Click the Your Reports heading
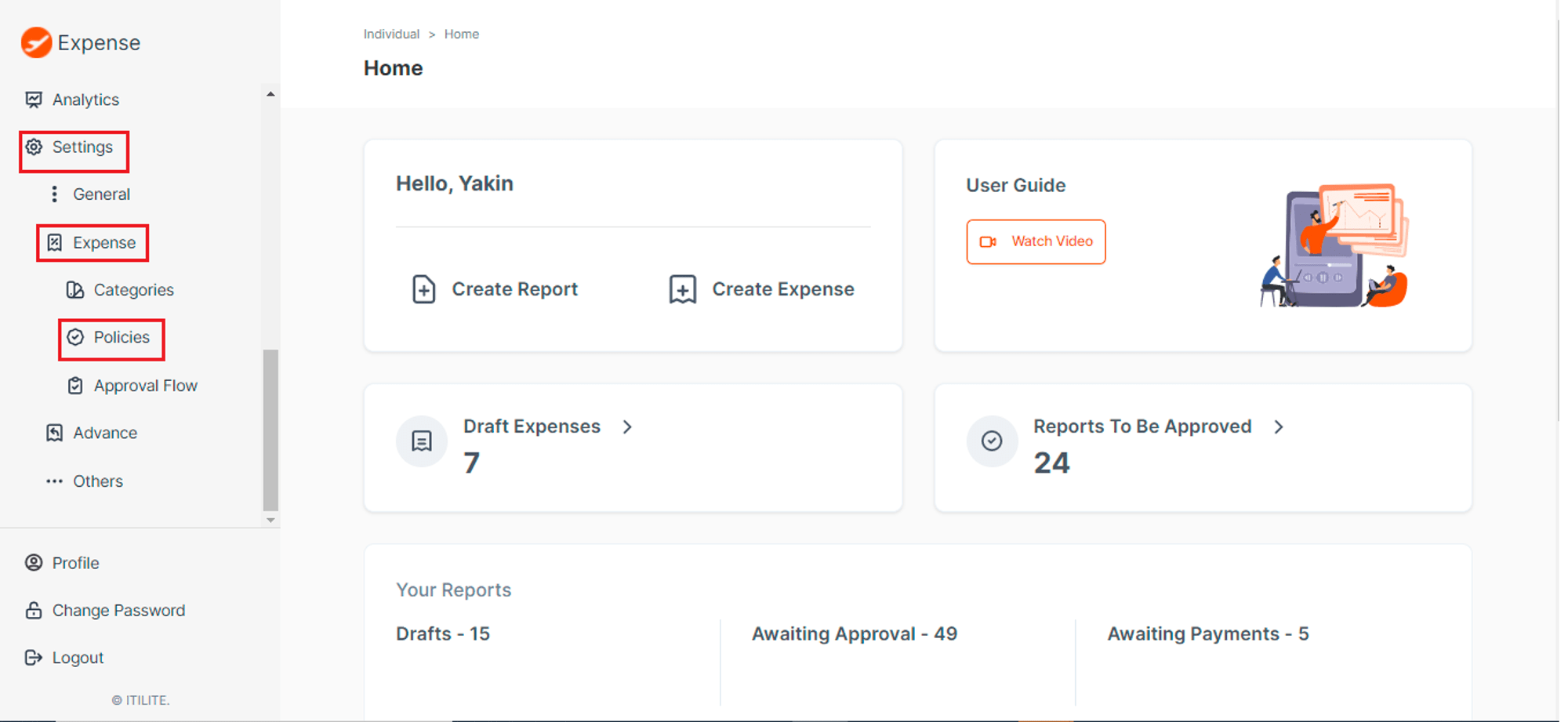Viewport: 1568px width, 722px height. pos(453,590)
